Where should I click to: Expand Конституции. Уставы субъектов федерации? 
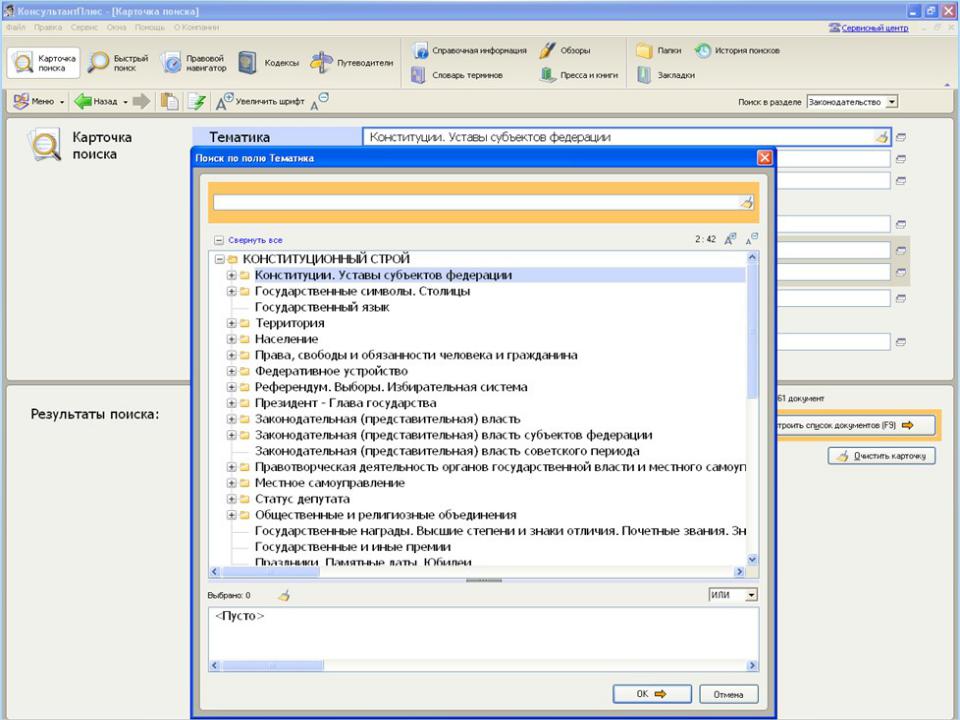point(232,275)
